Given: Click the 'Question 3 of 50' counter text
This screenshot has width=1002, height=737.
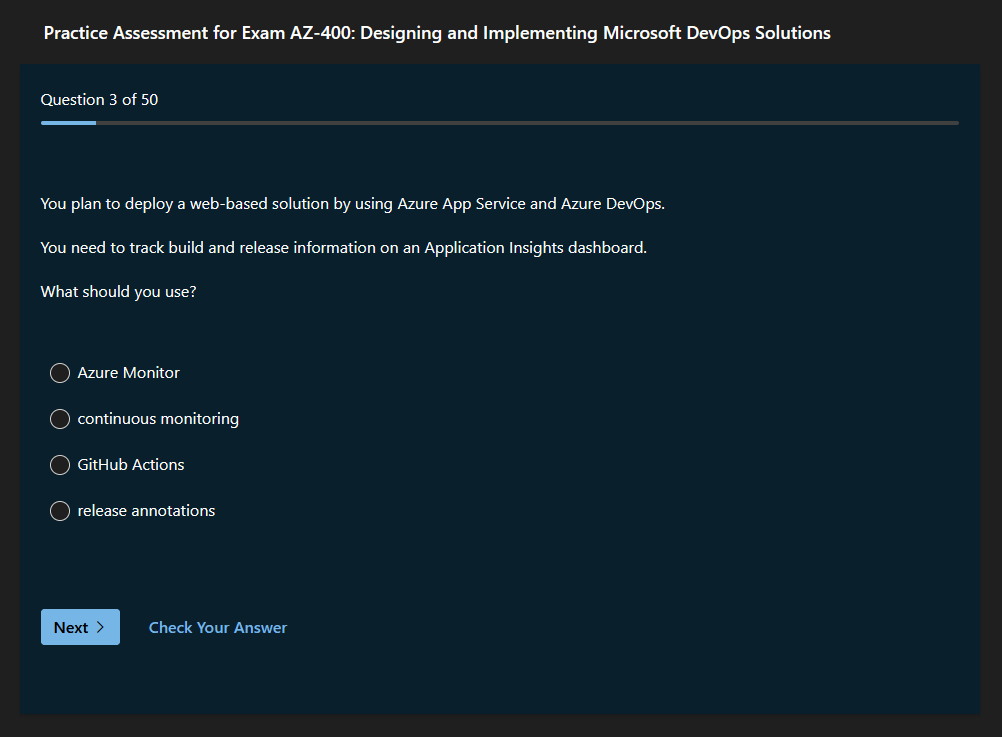Looking at the screenshot, I should pyautogui.click(x=99, y=100).
